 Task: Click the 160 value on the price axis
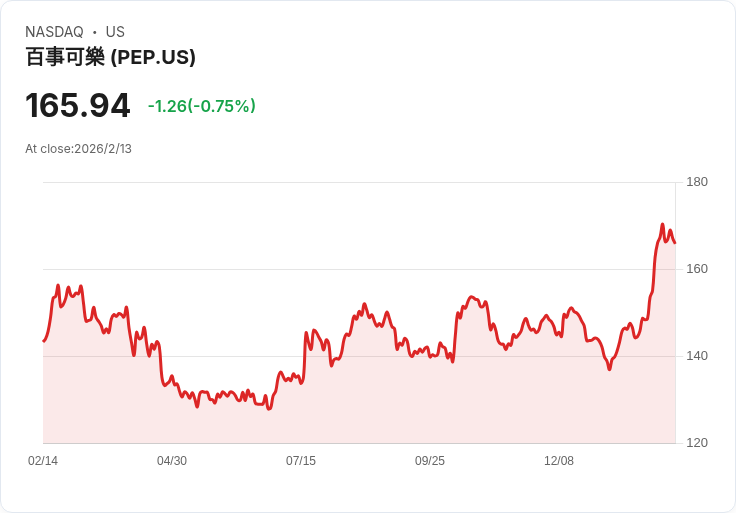tap(697, 269)
